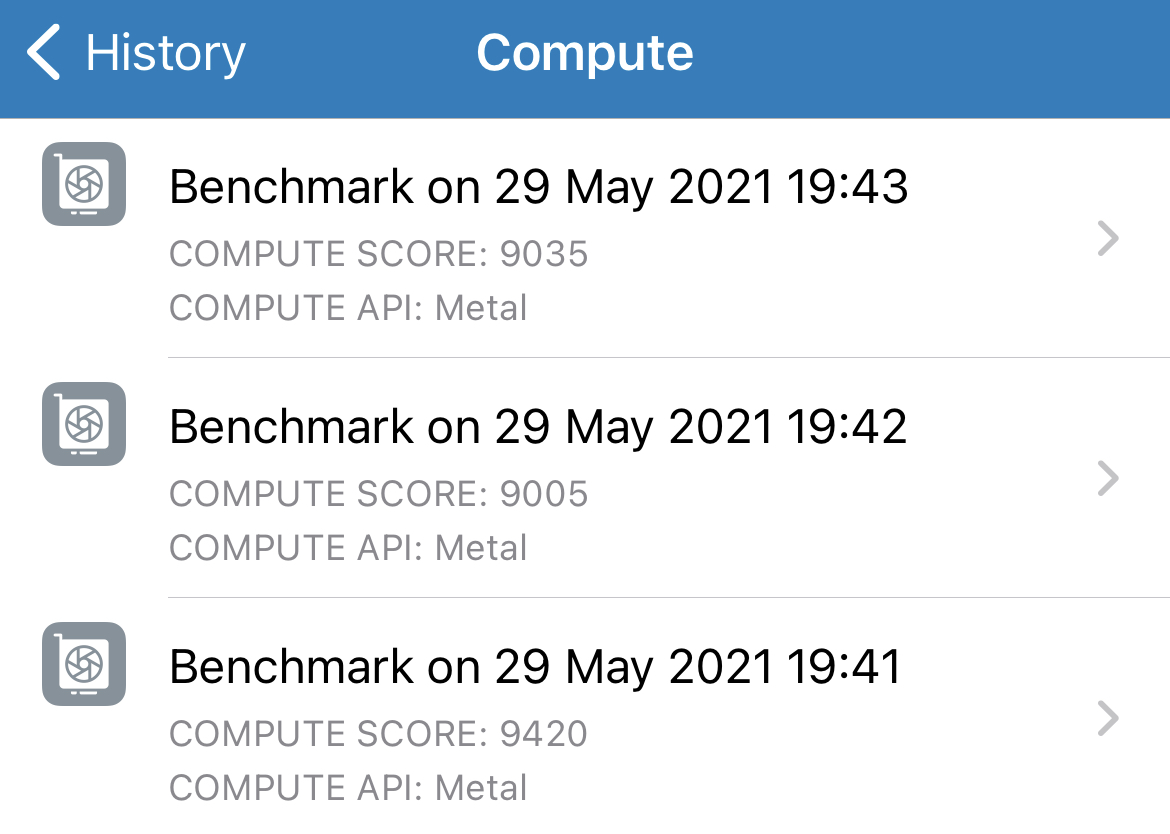
Task: Select the Compute Score 9035 text
Action: click(378, 254)
